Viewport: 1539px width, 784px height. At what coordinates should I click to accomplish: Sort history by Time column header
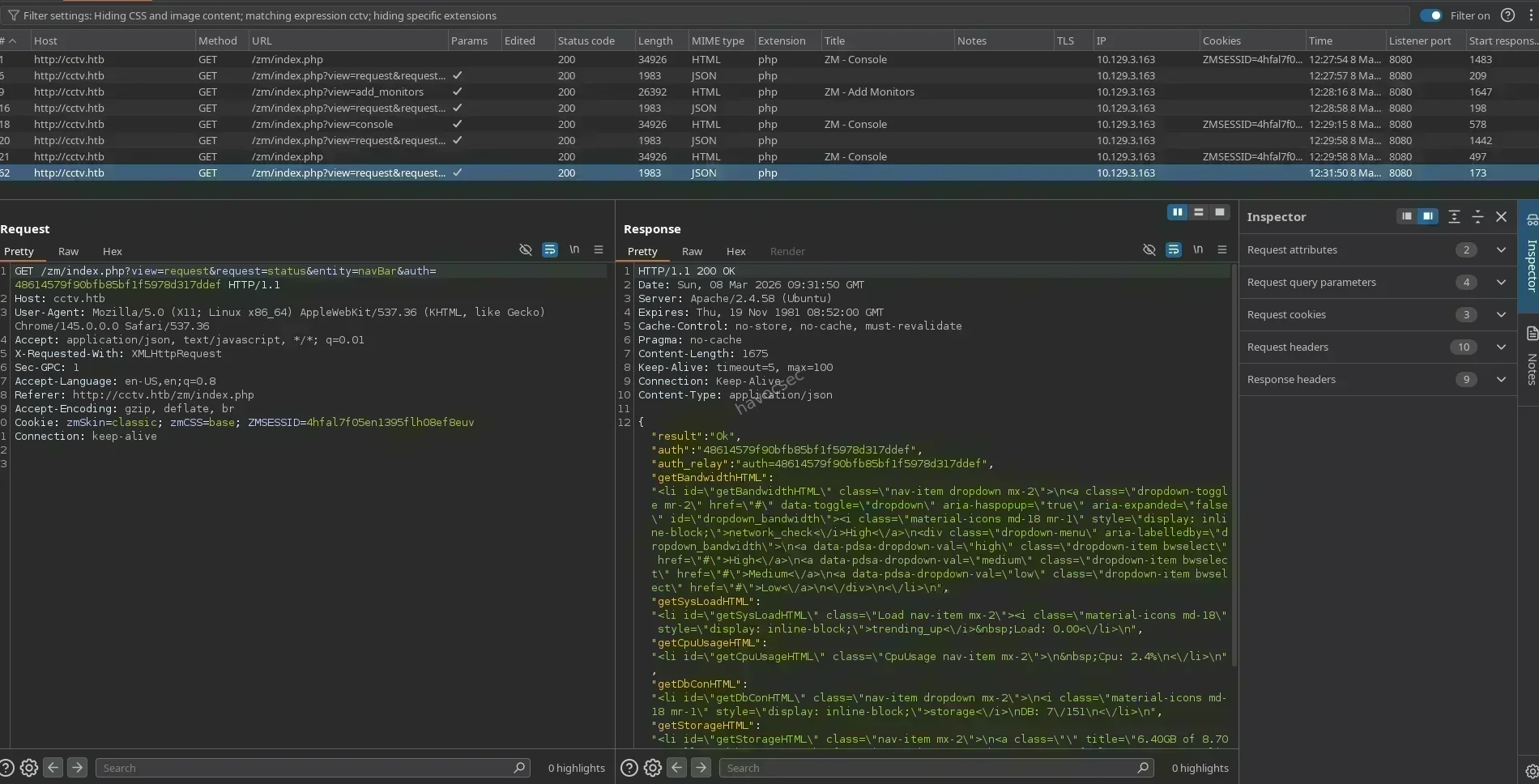coord(1345,40)
